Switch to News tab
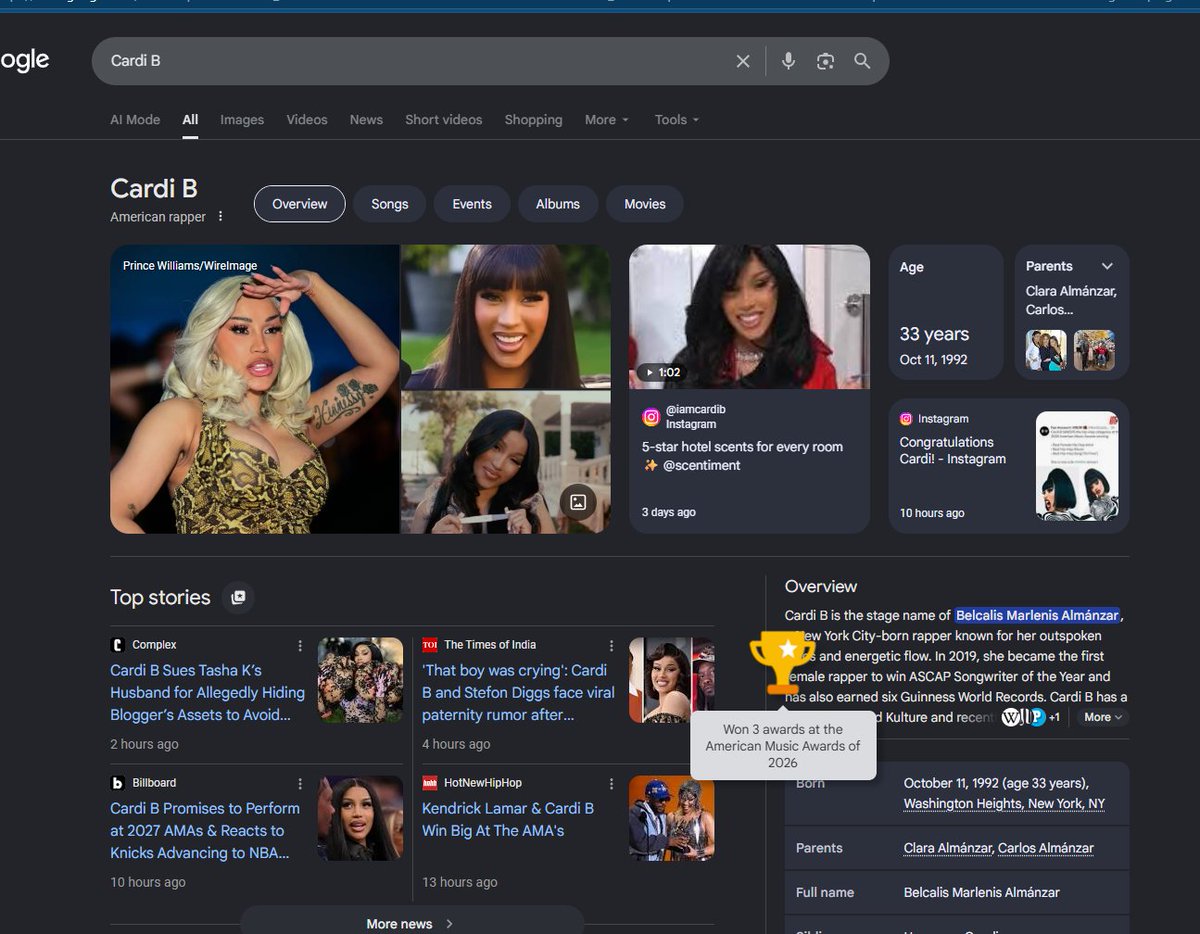Screen dimensions: 1200x934 click(366, 119)
